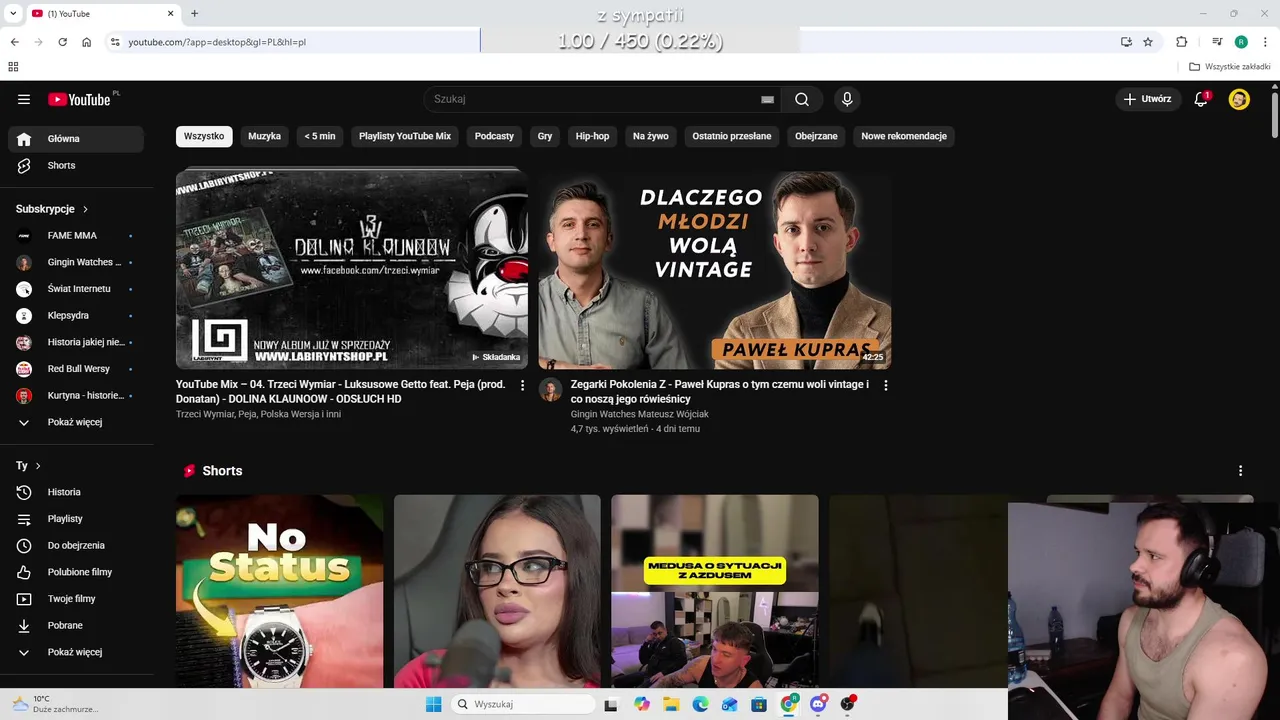Viewport: 1280px width, 720px height.
Task: Open Twoje filmy in the sidebar
Action: pos(76,599)
